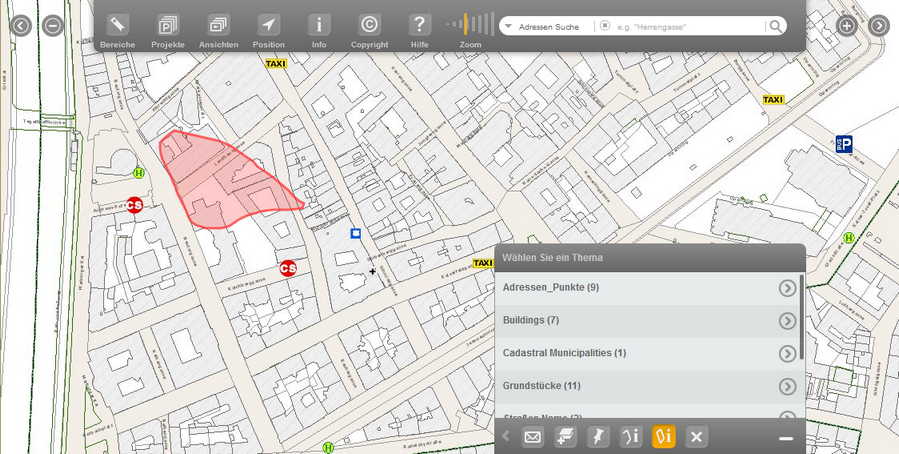899x454 pixels.
Task: Click the add layers icon
Action: click(565, 437)
